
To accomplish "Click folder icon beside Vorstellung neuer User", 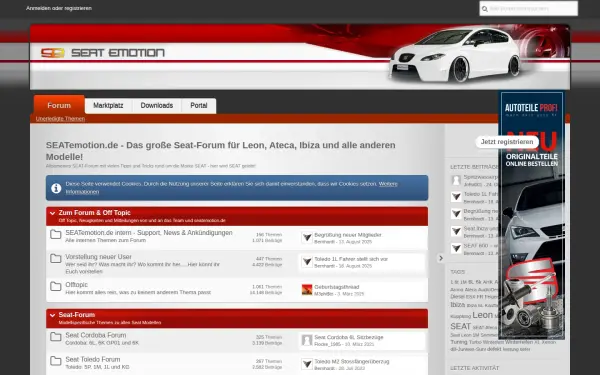I will click(x=55, y=258).
